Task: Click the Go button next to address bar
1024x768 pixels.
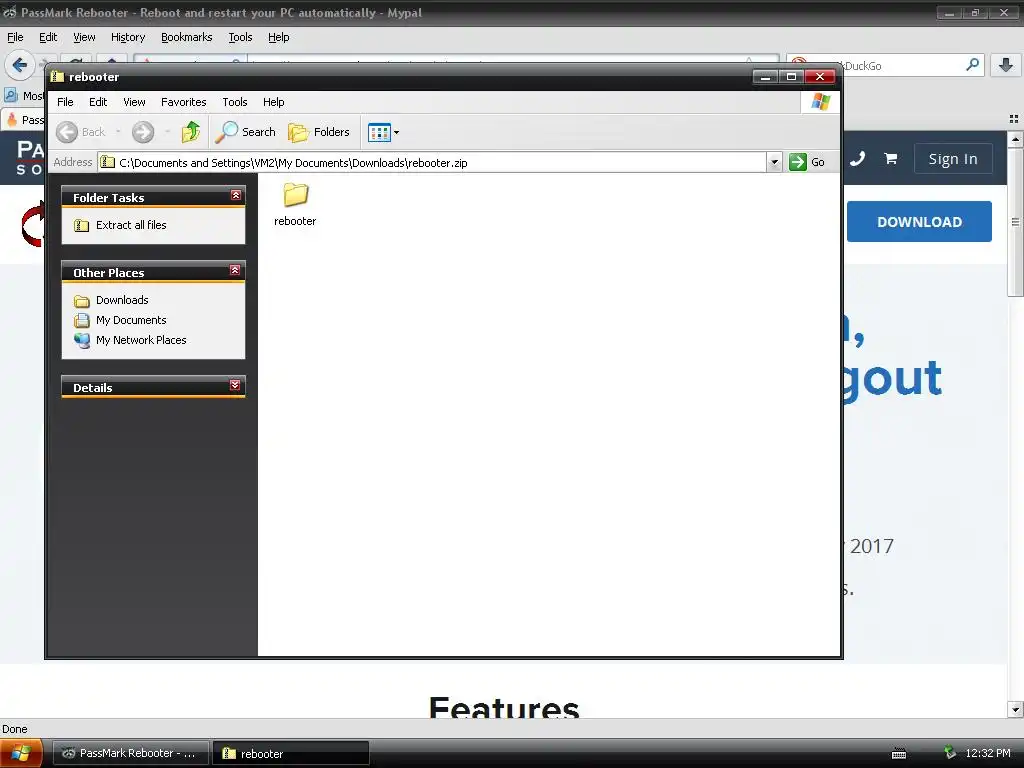Action: (x=807, y=162)
